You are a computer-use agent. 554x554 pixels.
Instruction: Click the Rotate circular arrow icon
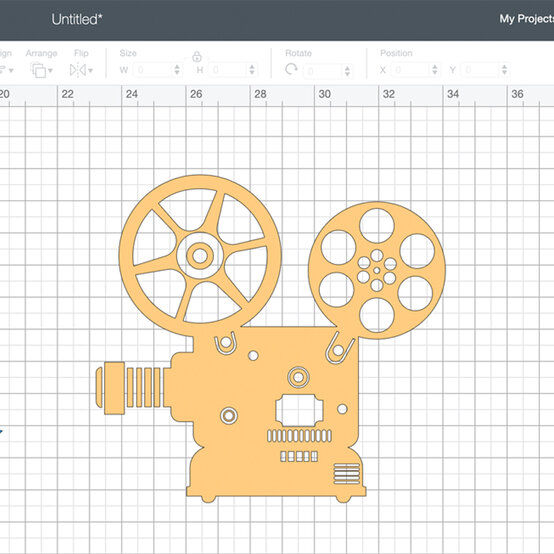click(x=291, y=69)
